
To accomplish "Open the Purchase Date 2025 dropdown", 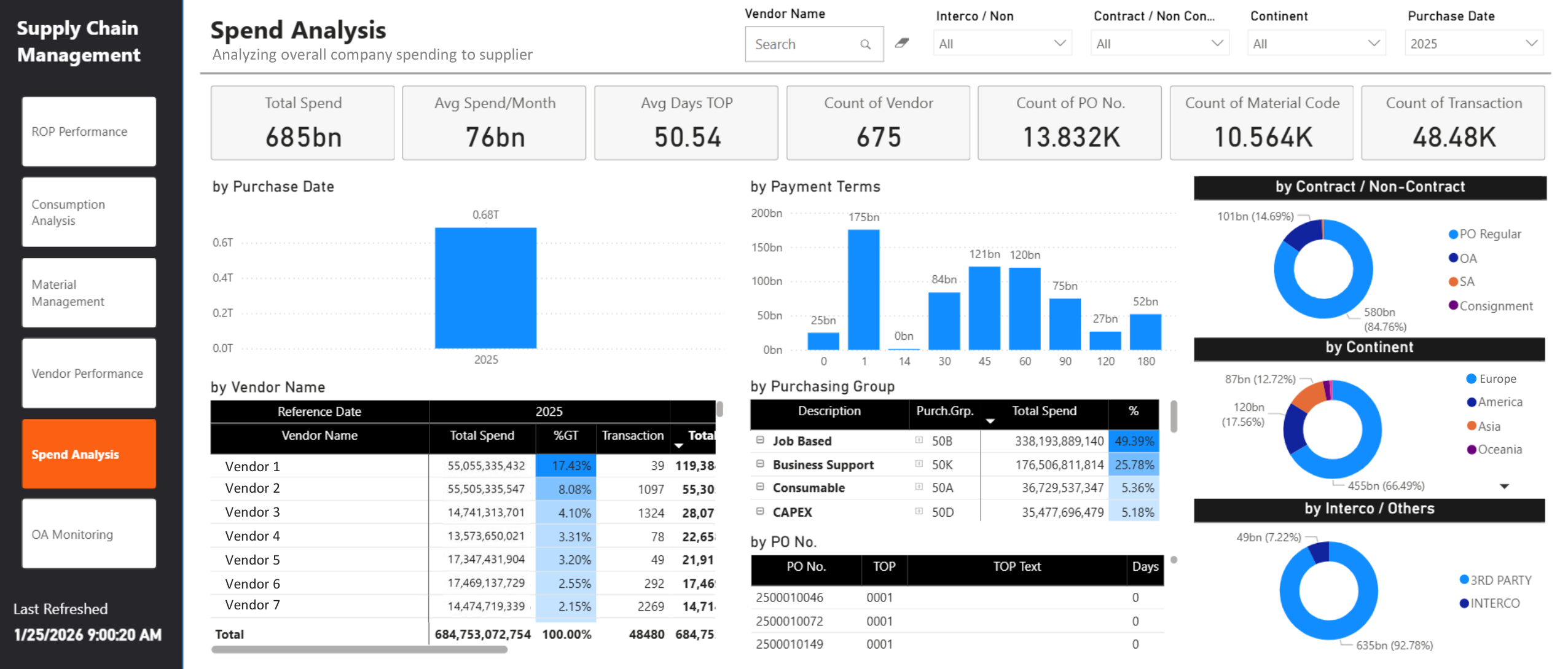I will point(1473,44).
